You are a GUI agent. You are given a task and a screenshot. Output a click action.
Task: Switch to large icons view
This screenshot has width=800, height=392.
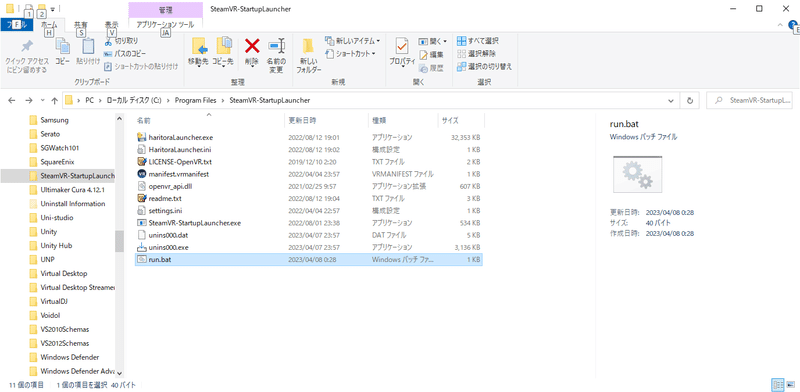[x=791, y=384]
